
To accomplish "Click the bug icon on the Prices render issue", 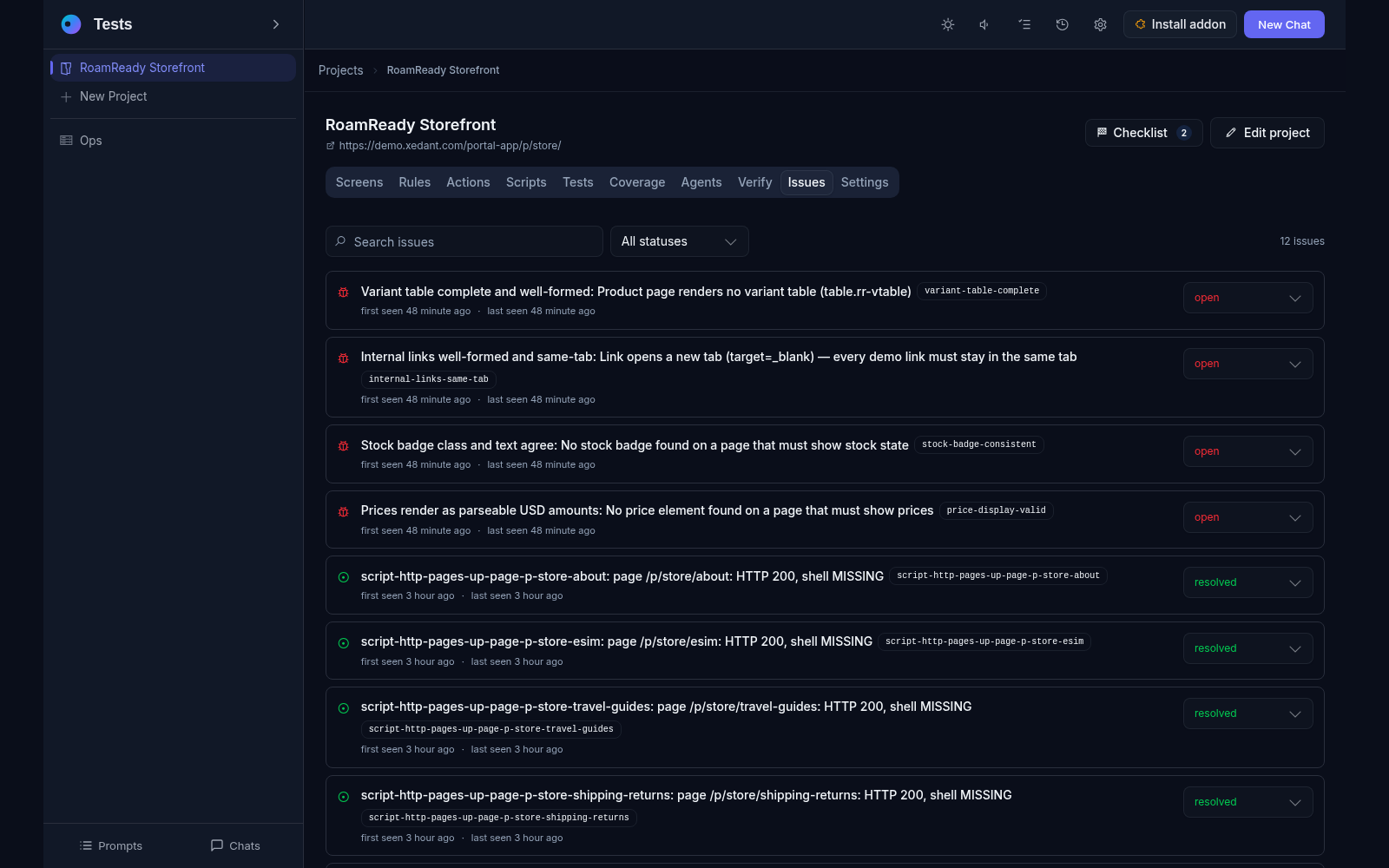I will [344, 511].
